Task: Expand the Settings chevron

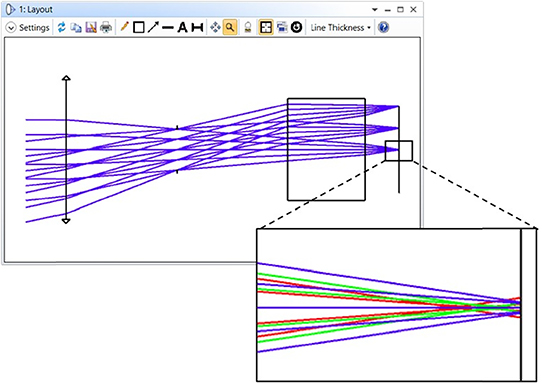Action: pos(11,28)
